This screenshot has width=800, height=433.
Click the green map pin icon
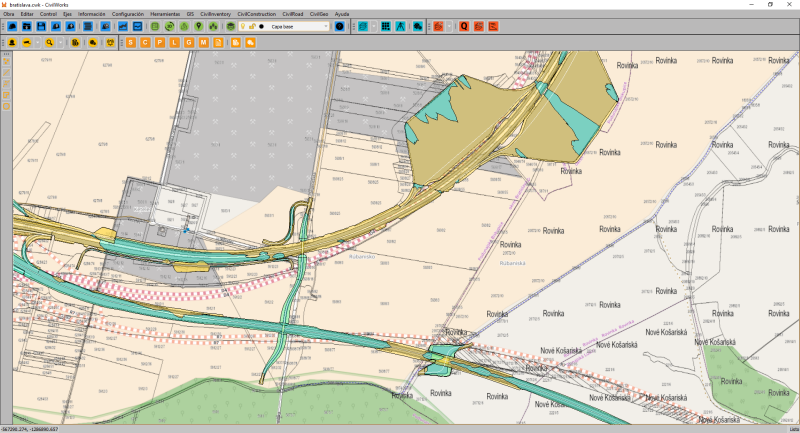tap(199, 26)
